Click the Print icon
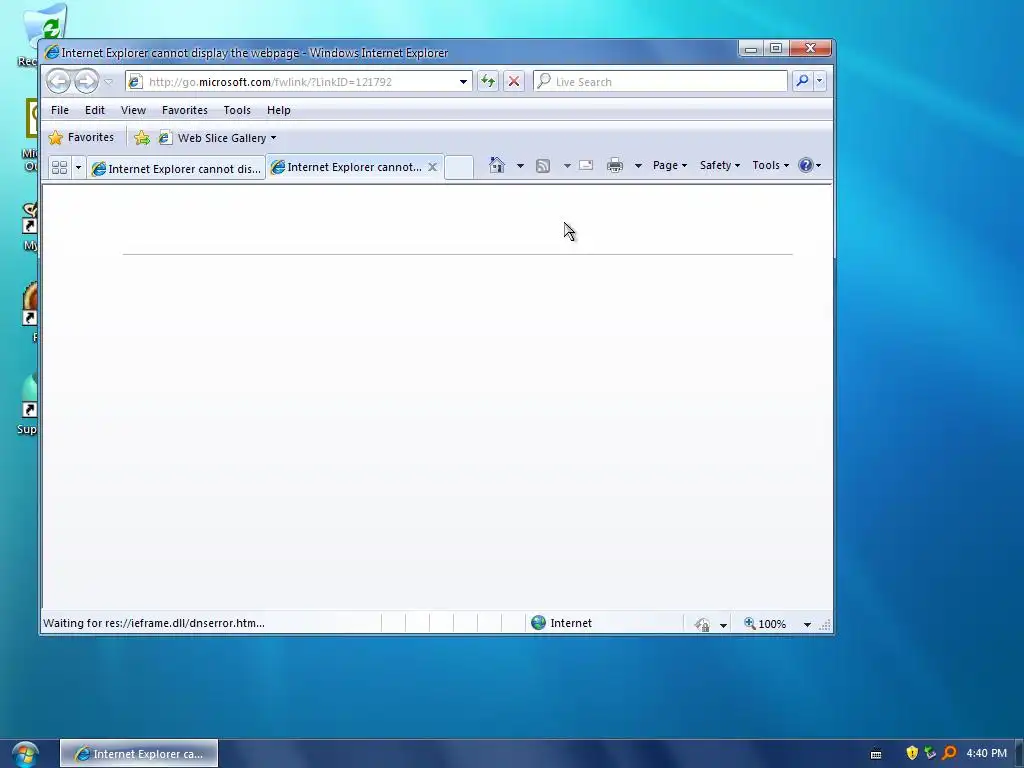Screen dimensions: 1024x768 pyautogui.click(x=615, y=165)
